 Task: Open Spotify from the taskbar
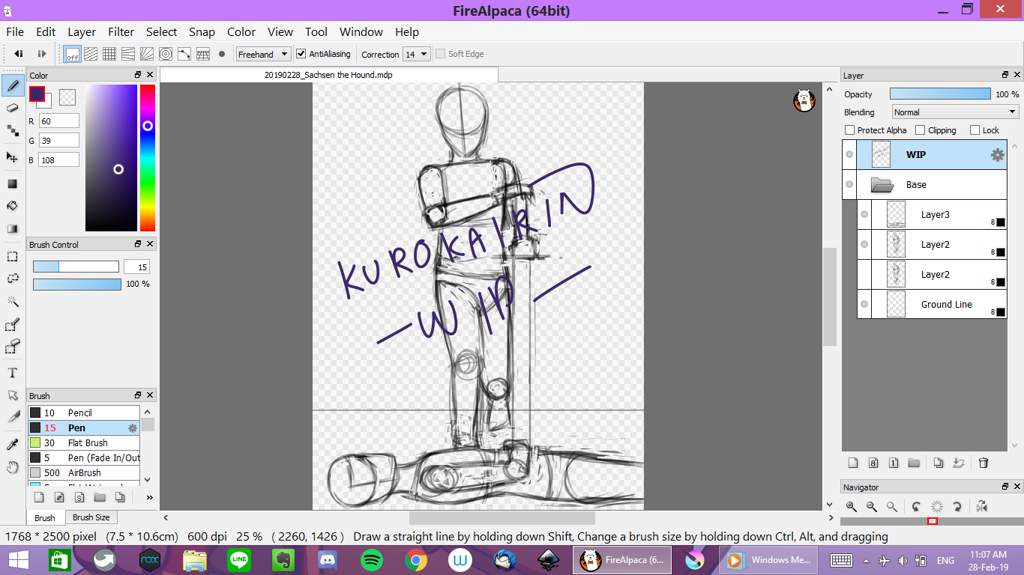(372, 561)
